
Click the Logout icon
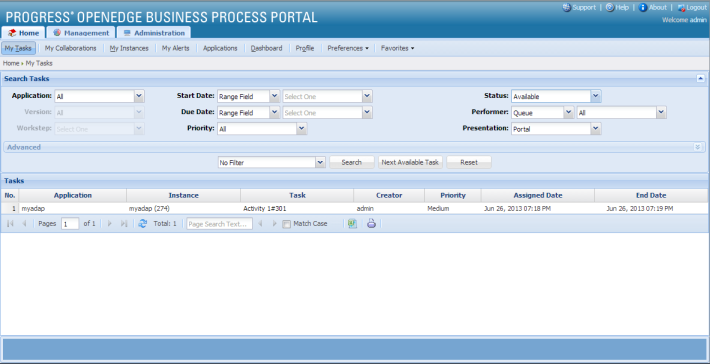681,8
